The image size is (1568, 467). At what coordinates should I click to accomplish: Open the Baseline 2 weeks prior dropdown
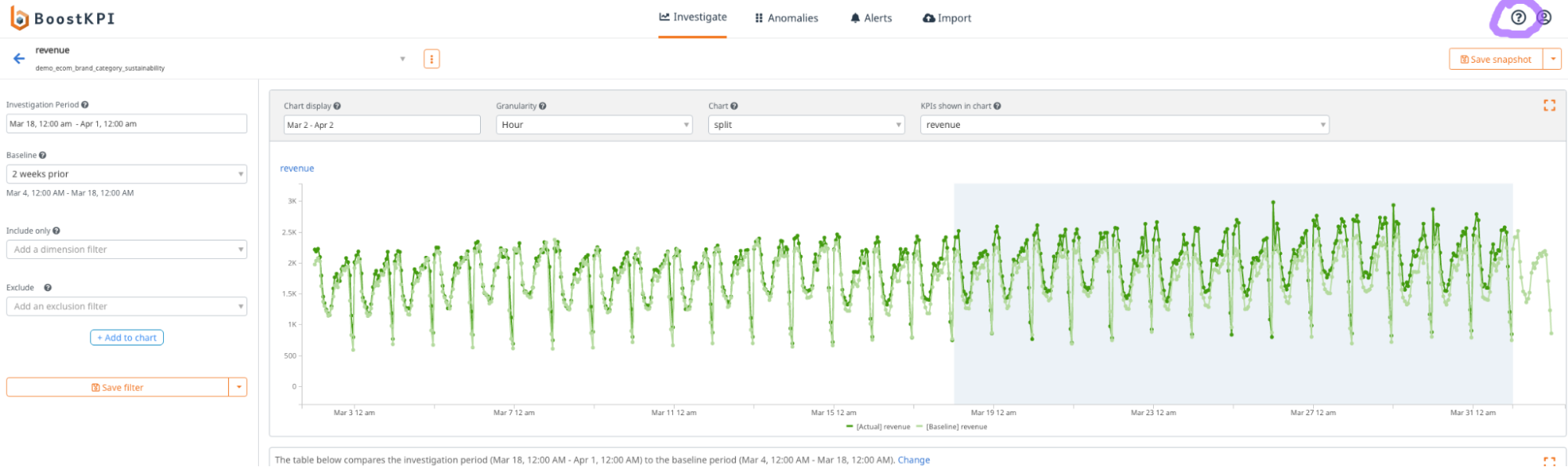126,174
